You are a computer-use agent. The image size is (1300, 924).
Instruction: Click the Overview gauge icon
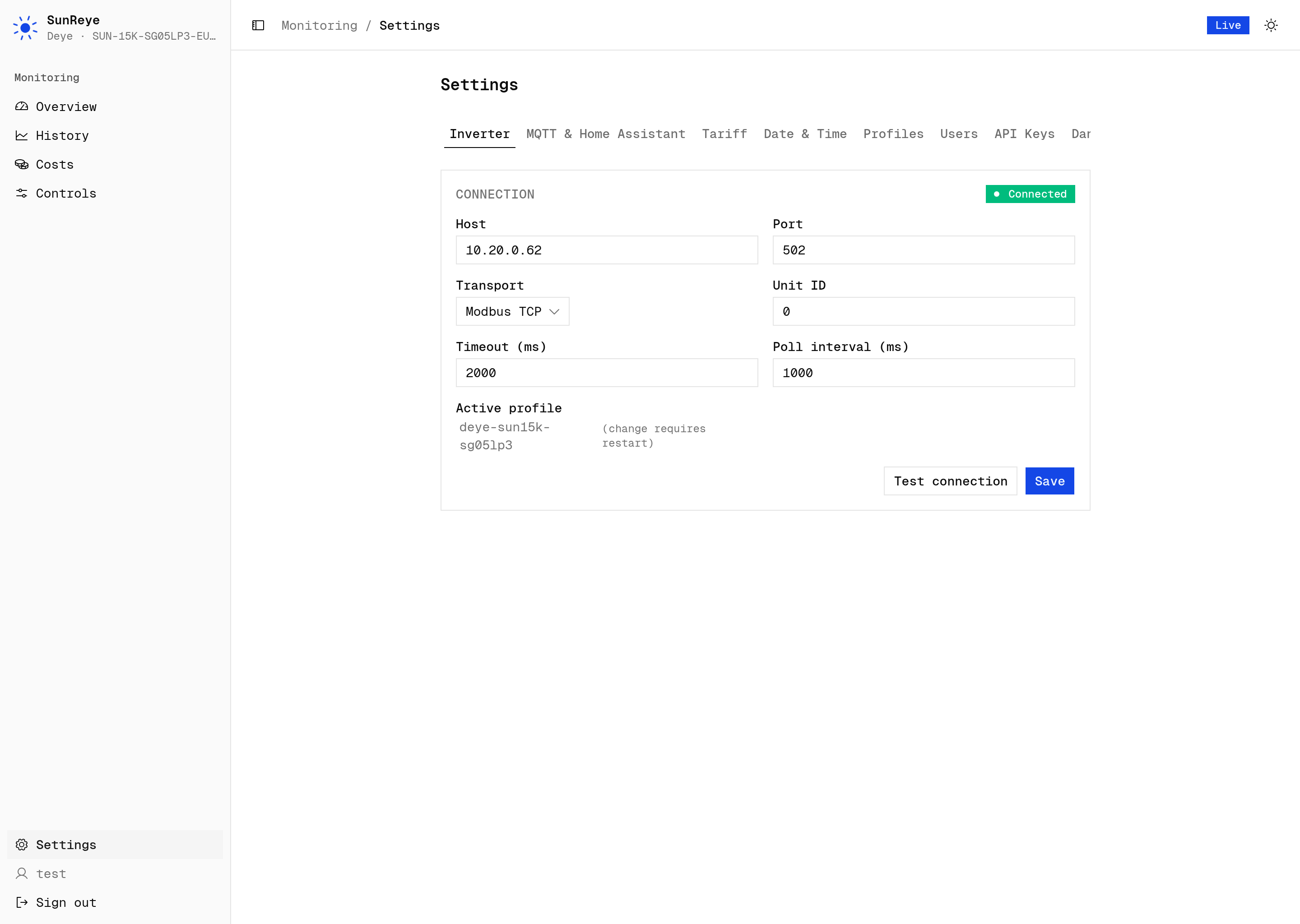click(x=22, y=106)
